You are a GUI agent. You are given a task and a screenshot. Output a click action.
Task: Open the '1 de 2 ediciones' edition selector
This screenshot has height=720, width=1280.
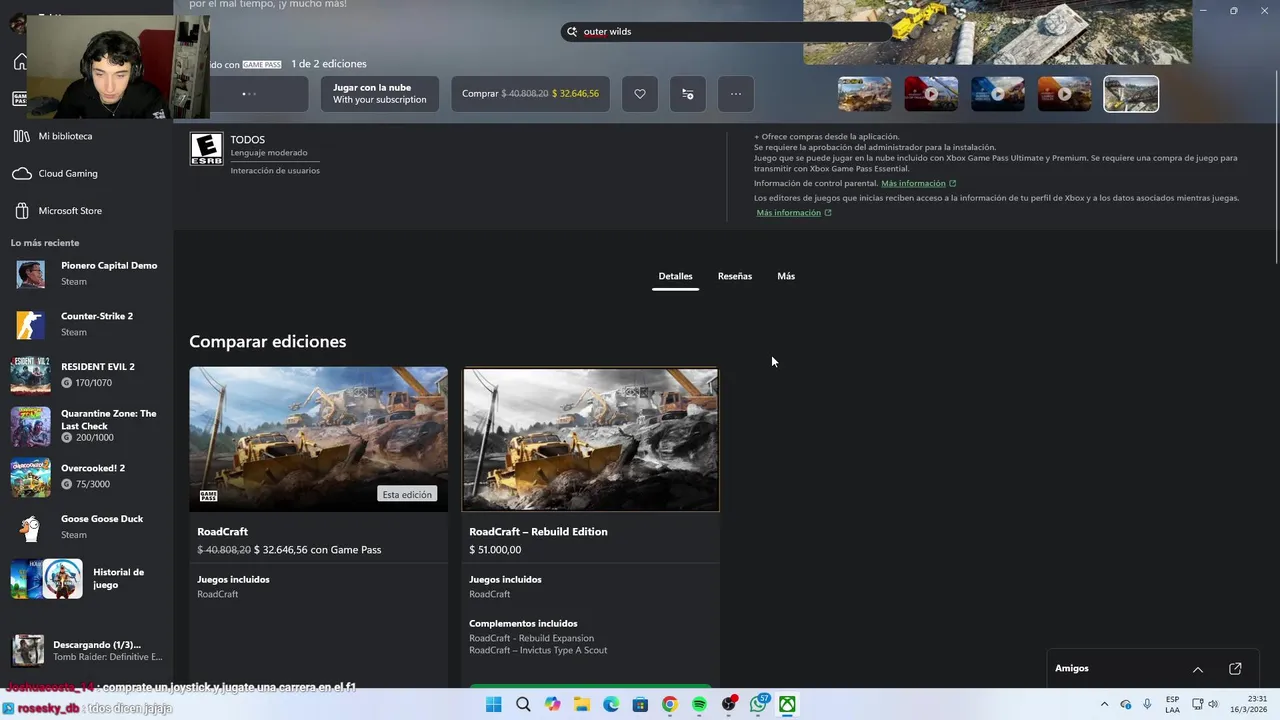(329, 64)
